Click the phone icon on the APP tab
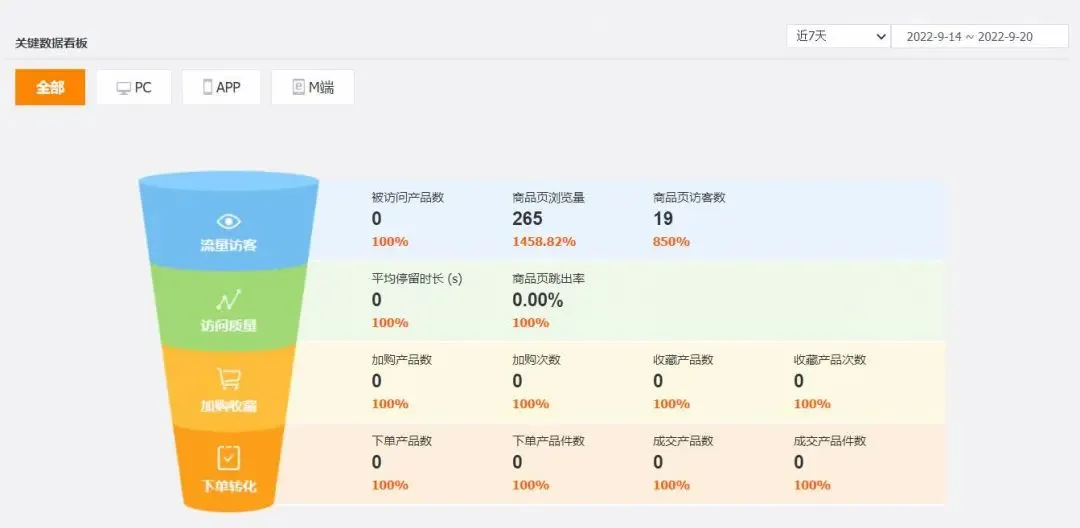 [207, 87]
